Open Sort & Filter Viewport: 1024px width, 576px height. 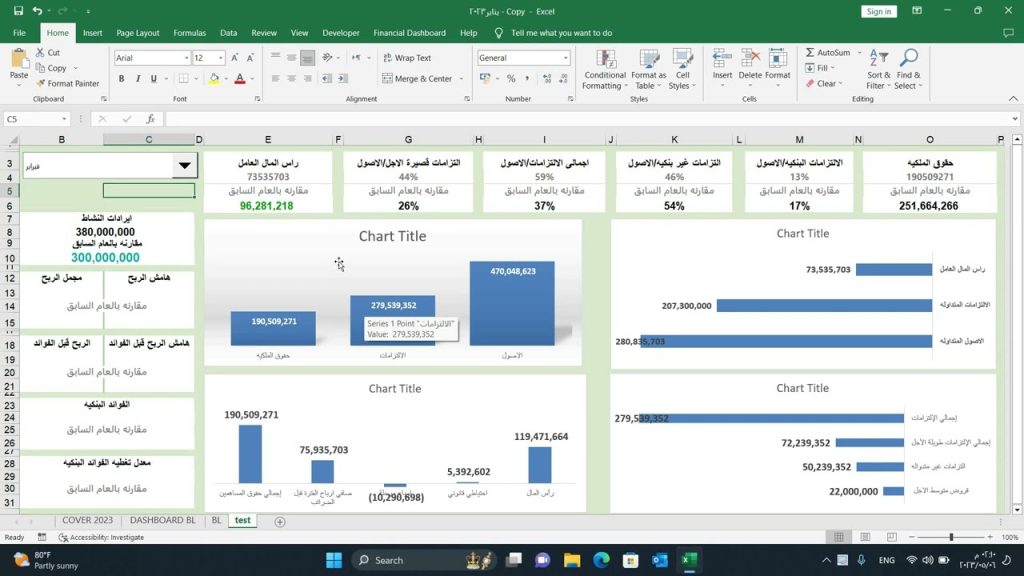tap(878, 69)
